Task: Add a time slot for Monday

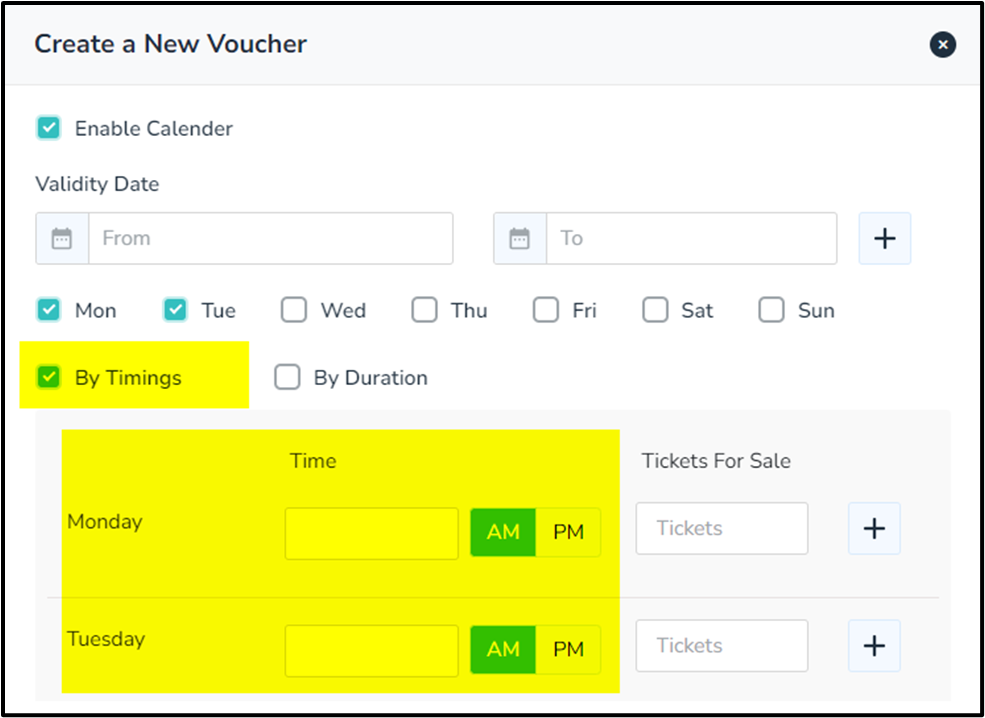Action: pyautogui.click(x=874, y=528)
